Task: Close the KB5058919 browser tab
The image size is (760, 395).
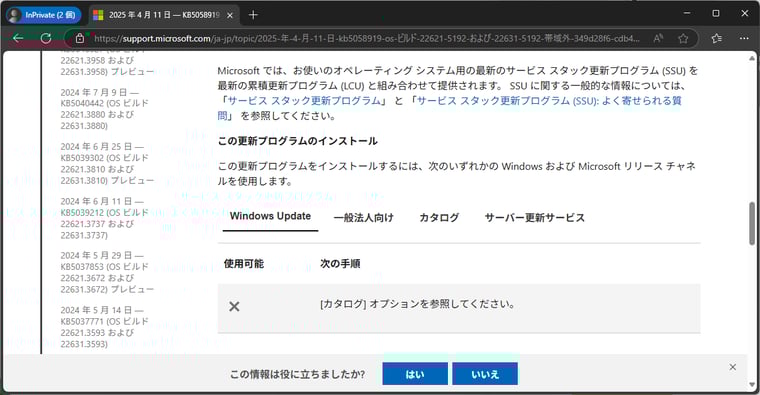Action: (230, 16)
